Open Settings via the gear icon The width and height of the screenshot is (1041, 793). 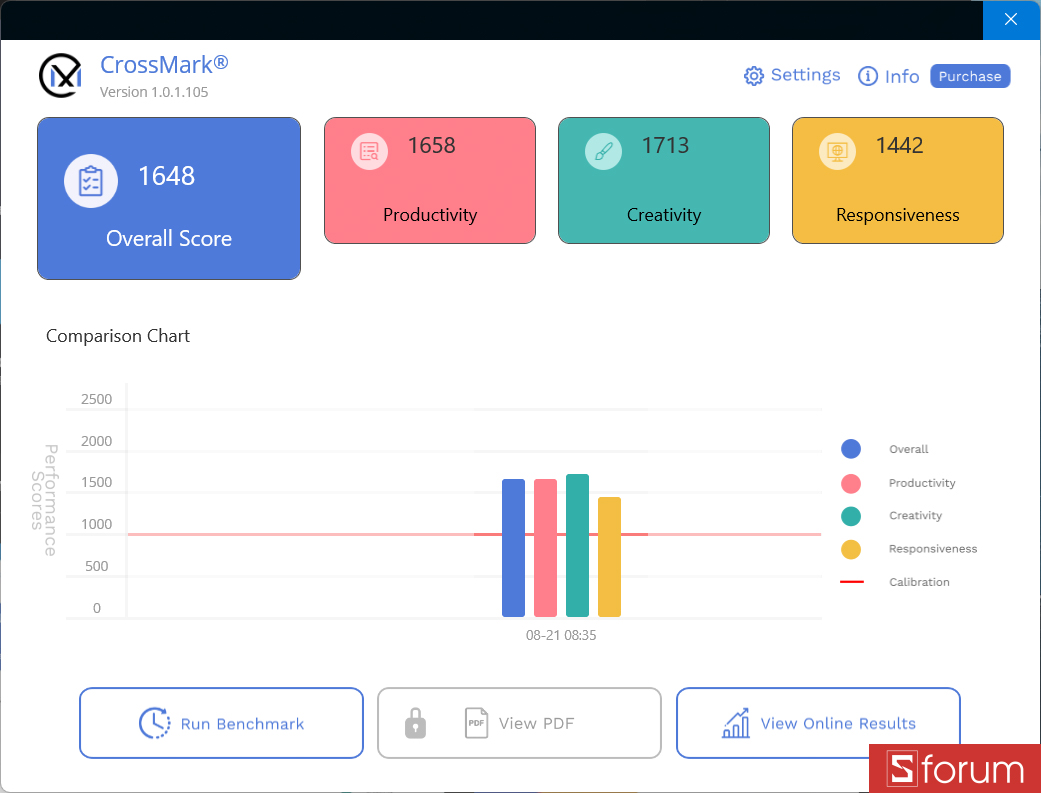coord(754,76)
